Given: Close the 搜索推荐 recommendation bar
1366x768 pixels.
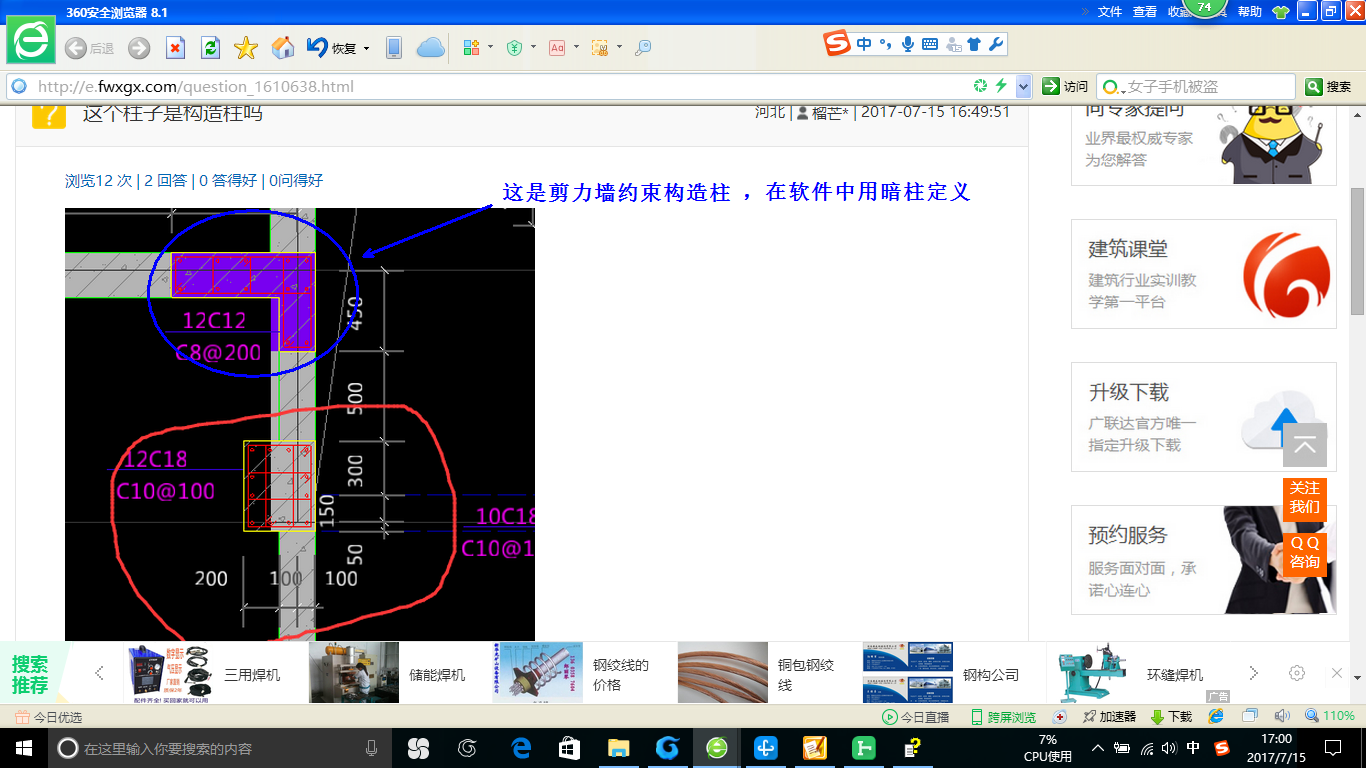Looking at the screenshot, I should tap(1337, 673).
